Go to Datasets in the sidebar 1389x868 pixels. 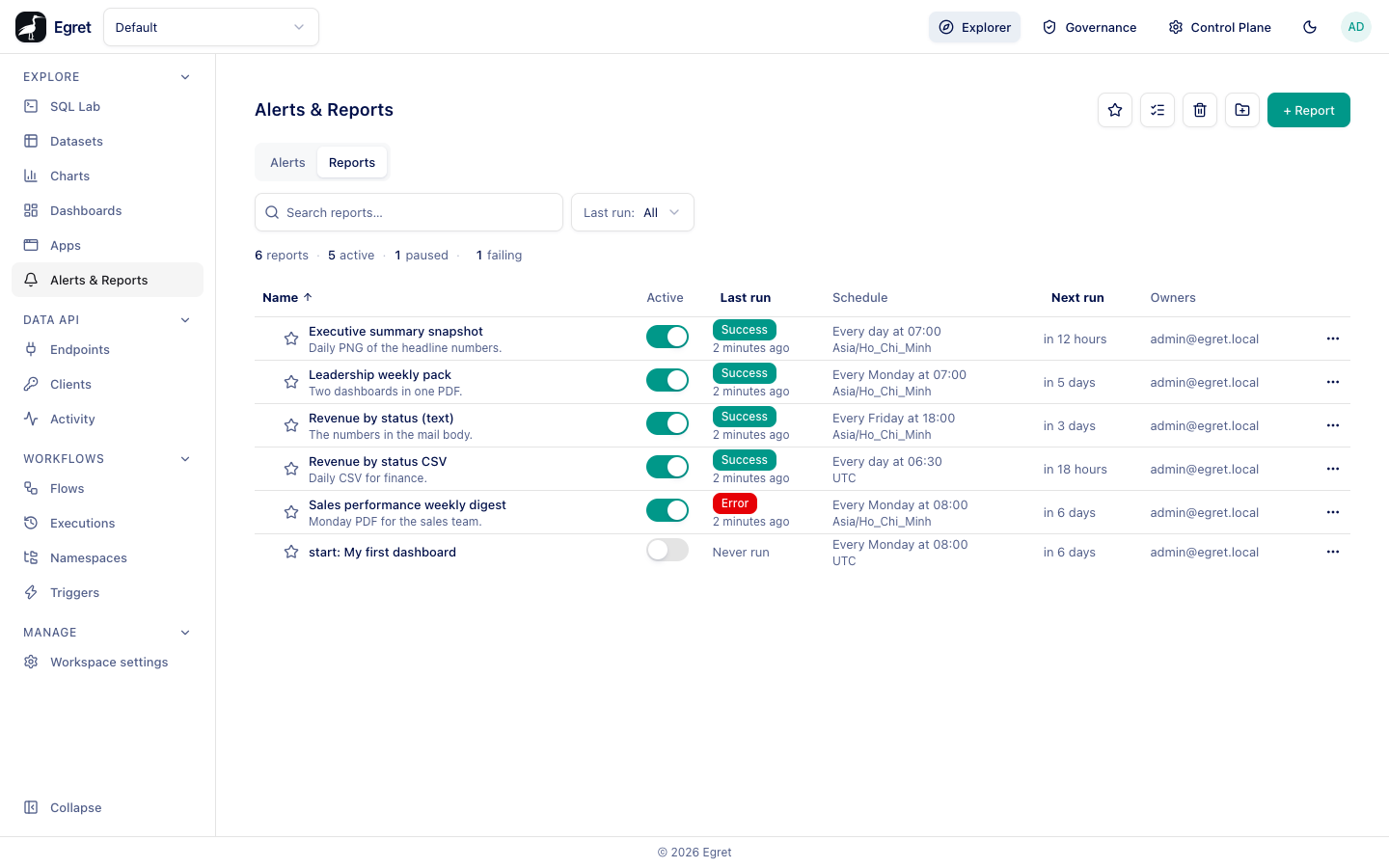[x=107, y=141]
